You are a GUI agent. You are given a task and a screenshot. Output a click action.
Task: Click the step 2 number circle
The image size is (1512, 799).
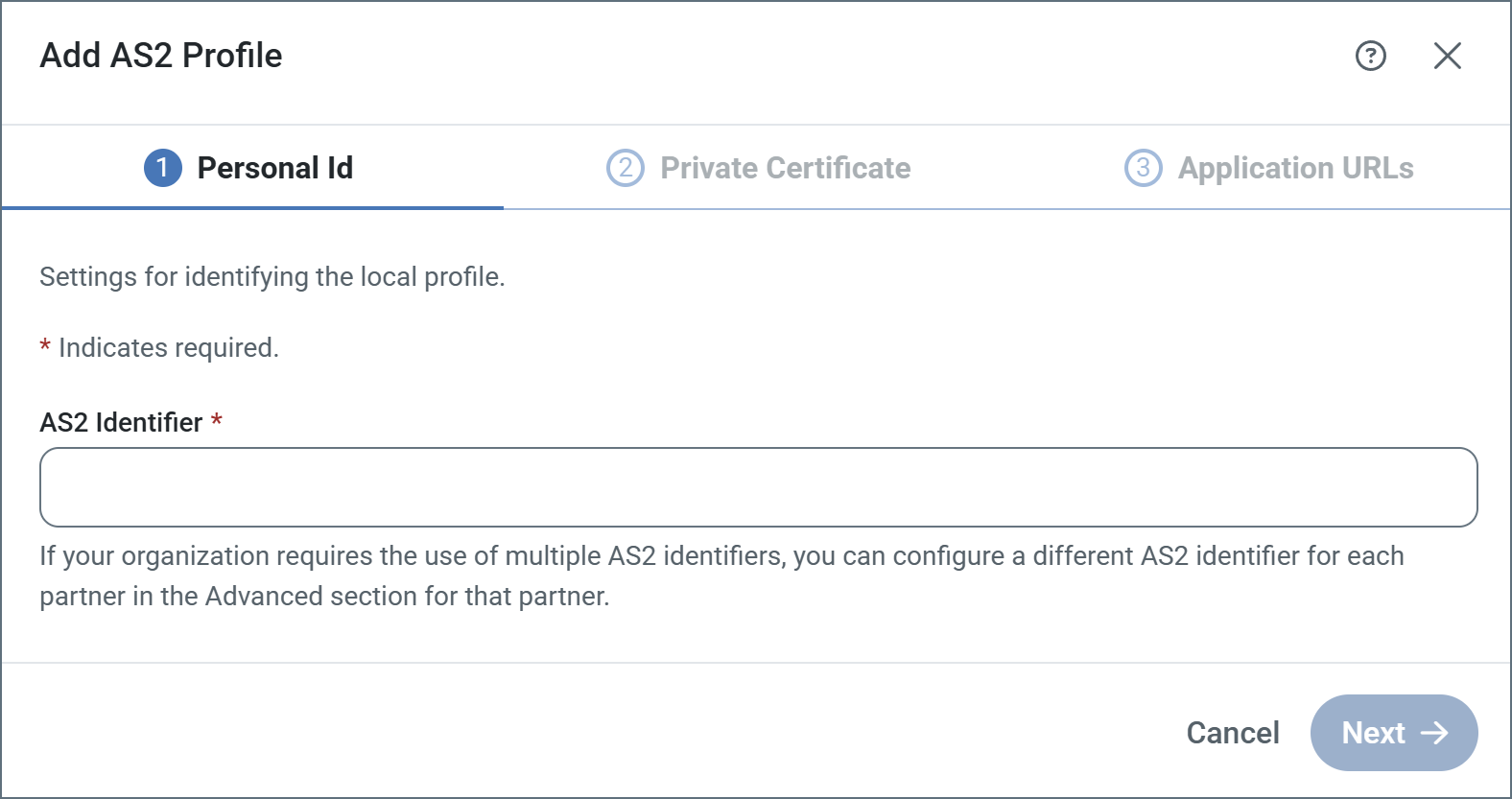point(626,168)
